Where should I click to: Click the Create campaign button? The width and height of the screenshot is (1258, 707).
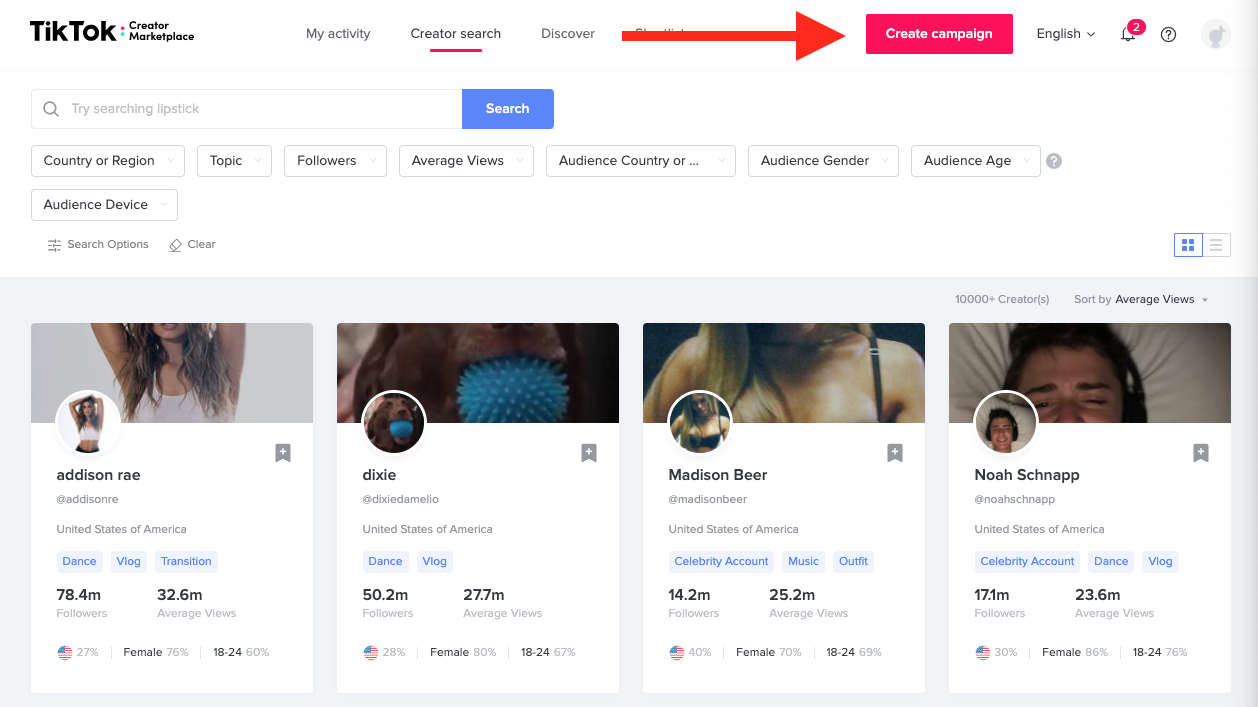[939, 34]
